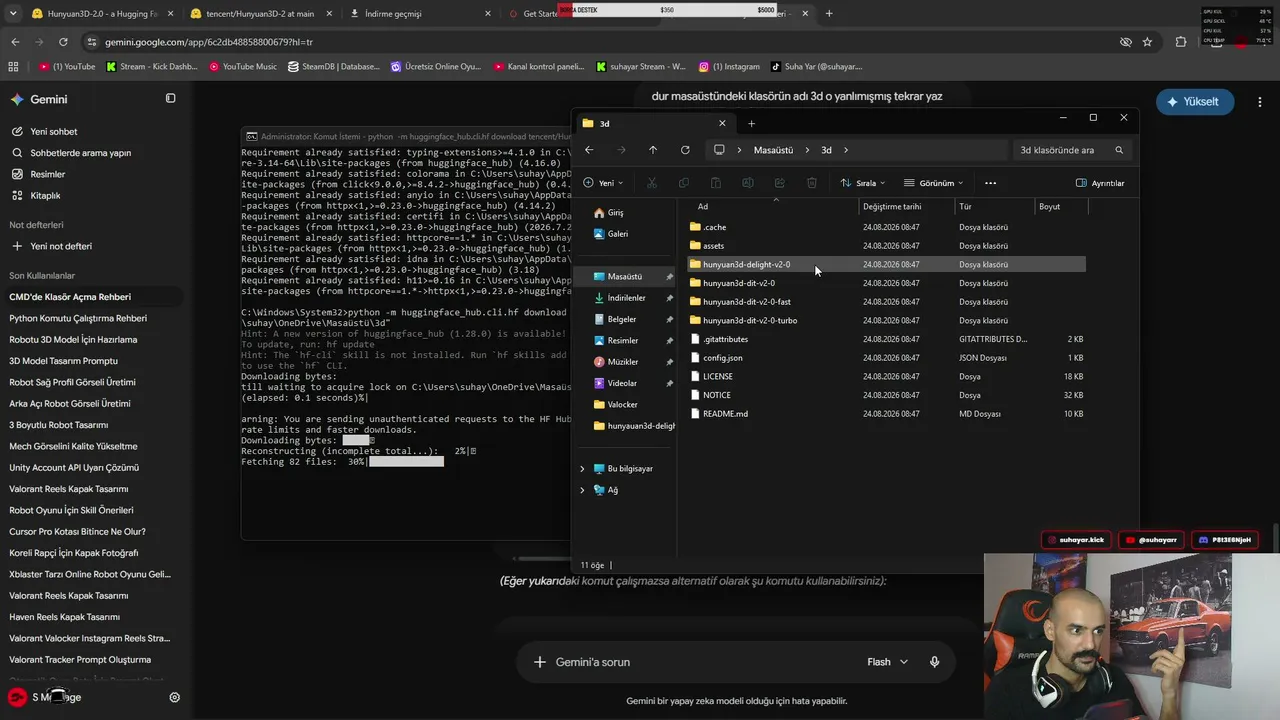Select the README.md file
The width and height of the screenshot is (1280, 720).
pyautogui.click(x=886, y=414)
